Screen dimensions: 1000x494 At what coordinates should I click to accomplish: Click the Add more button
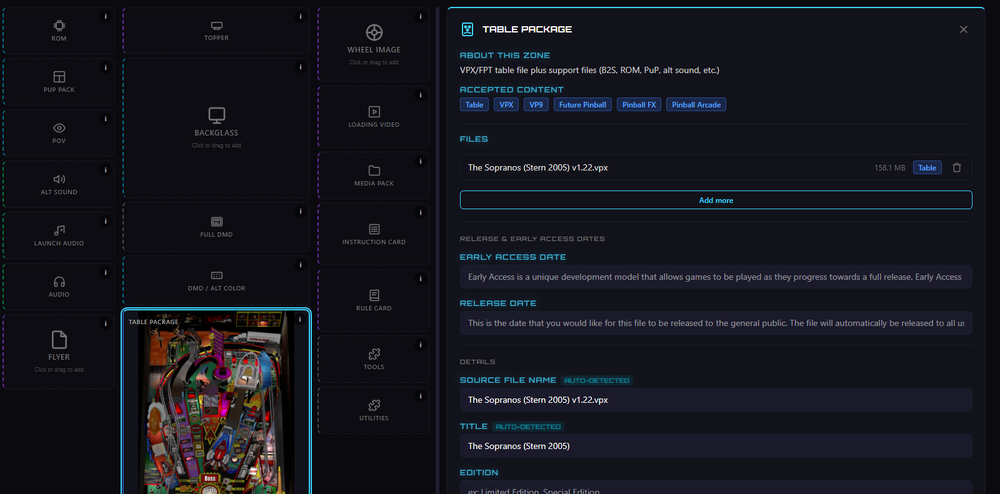716,200
